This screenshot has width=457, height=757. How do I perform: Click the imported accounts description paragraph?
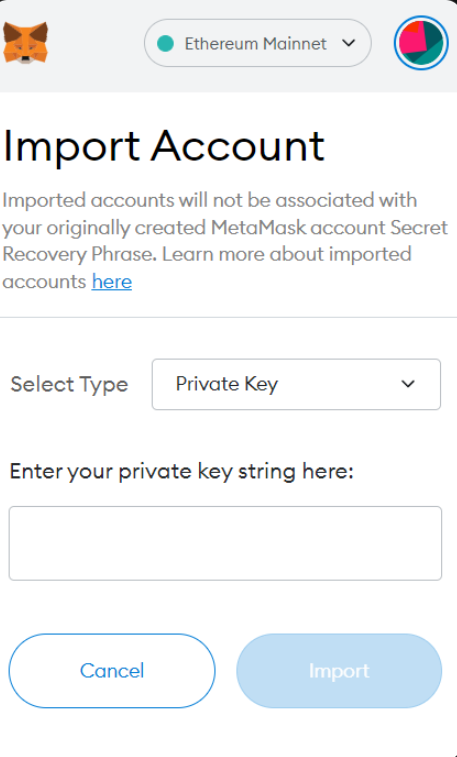[225, 240]
